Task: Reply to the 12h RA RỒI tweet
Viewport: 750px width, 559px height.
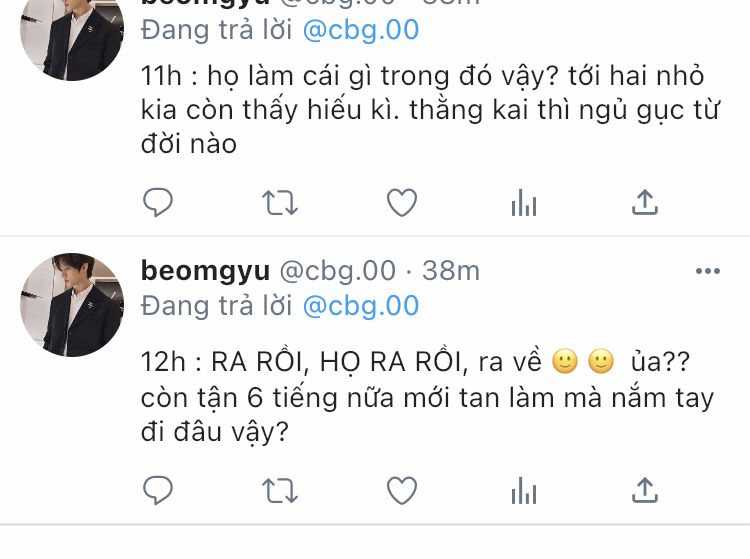Action: 158,490
